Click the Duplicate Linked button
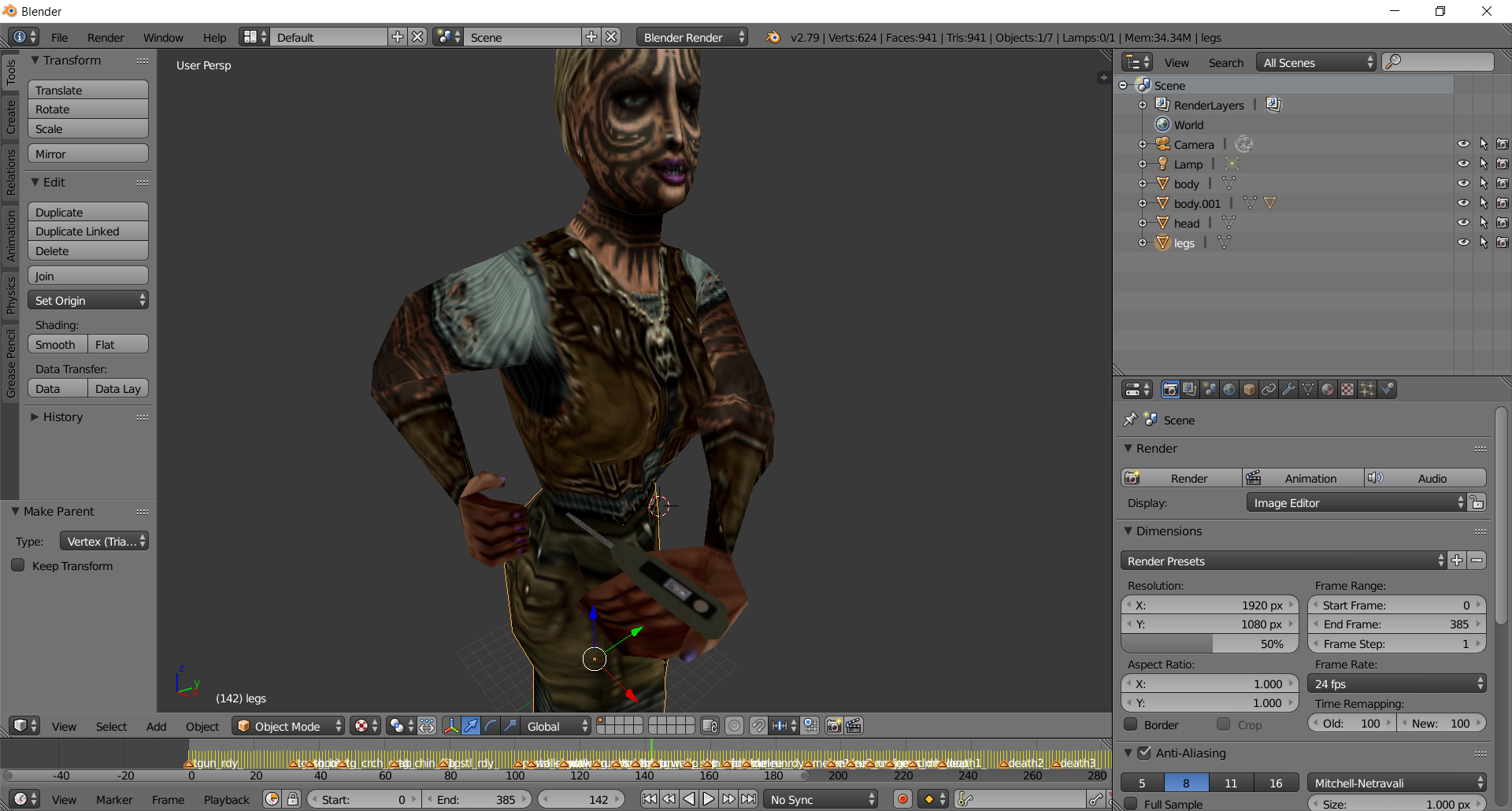This screenshot has height=811, width=1512. point(88,231)
